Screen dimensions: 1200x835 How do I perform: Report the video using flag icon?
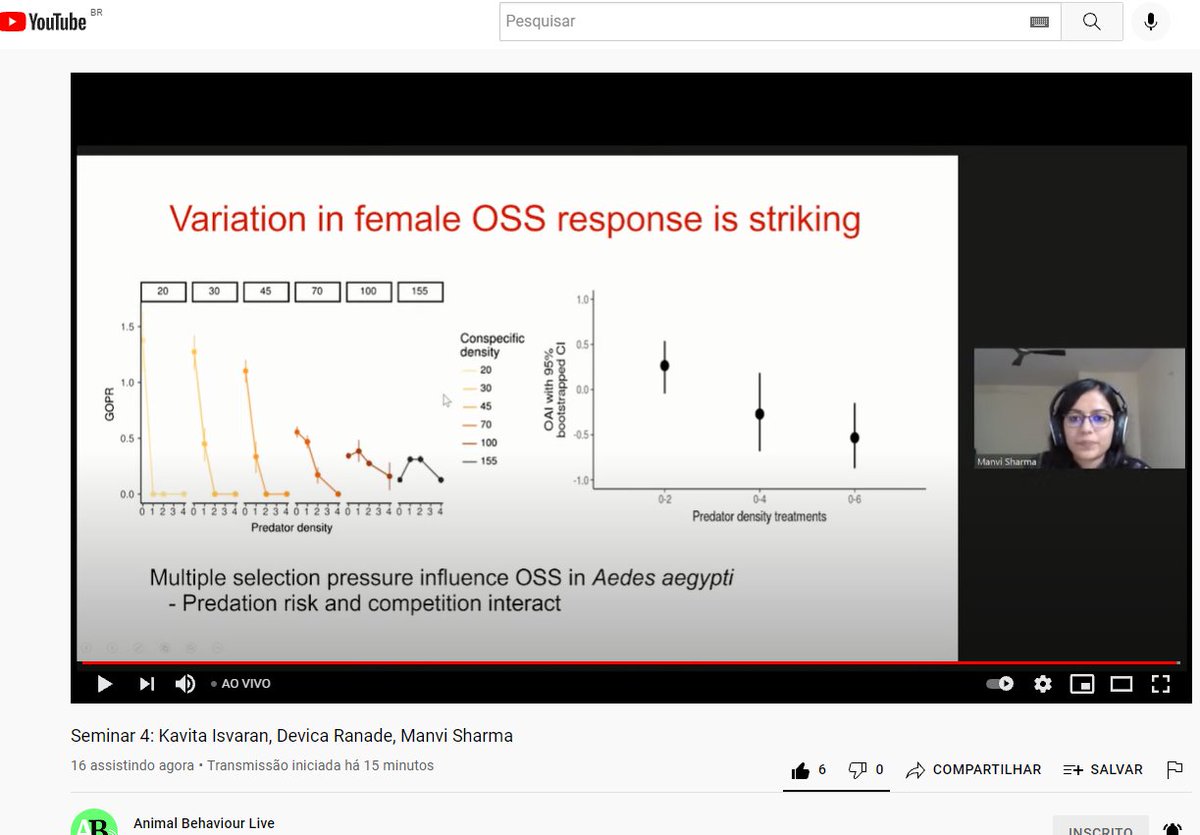[x=1175, y=770]
